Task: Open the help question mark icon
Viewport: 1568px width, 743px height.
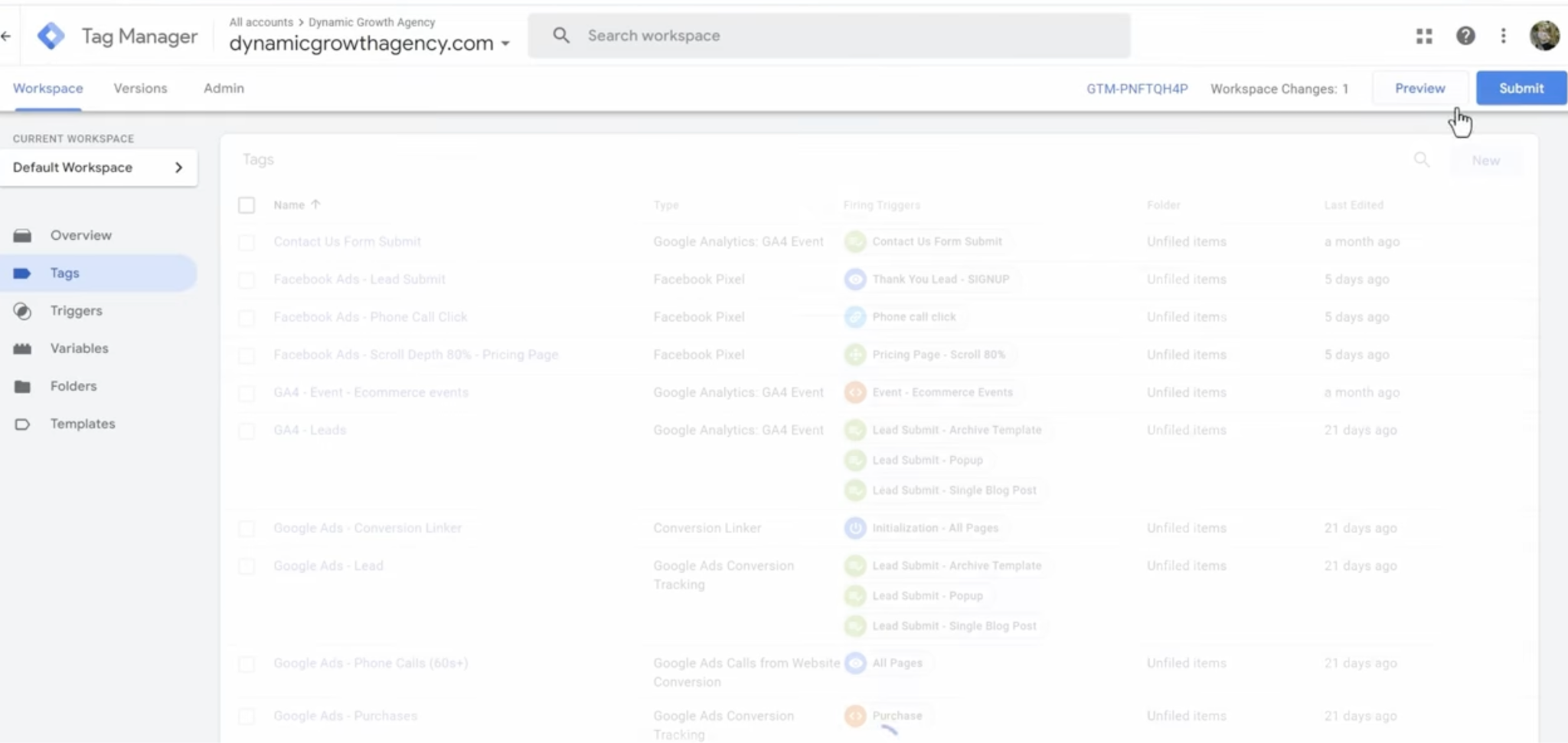Action: point(1465,36)
